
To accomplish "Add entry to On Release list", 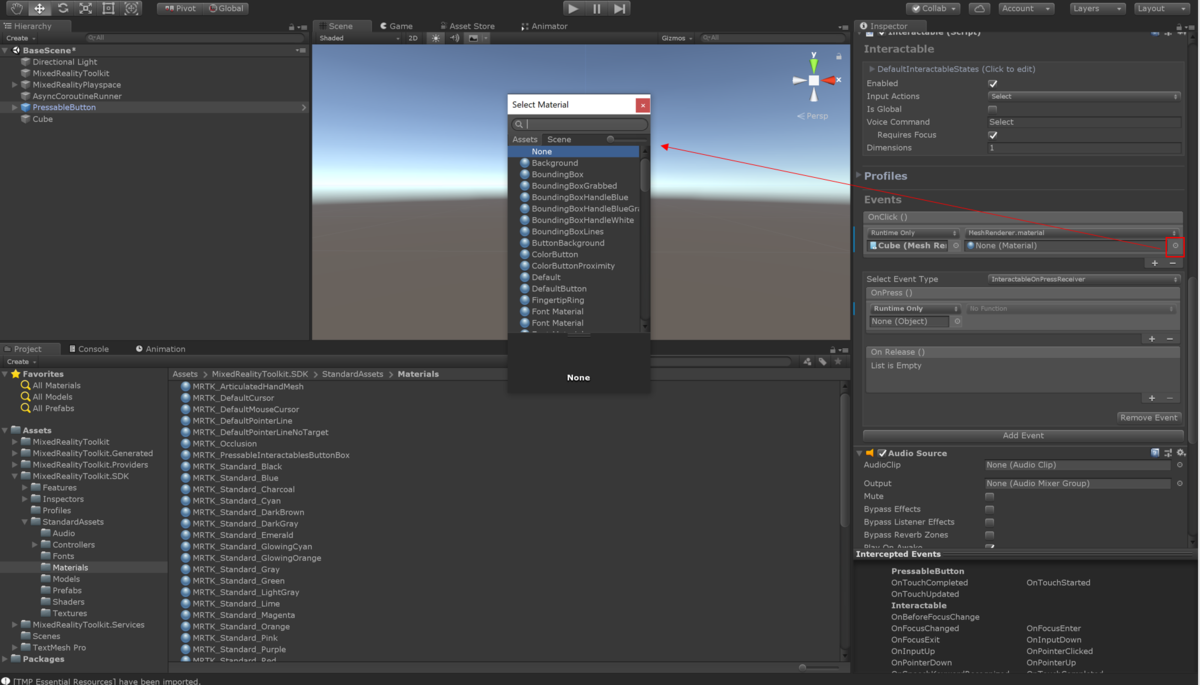I will tap(1152, 398).
